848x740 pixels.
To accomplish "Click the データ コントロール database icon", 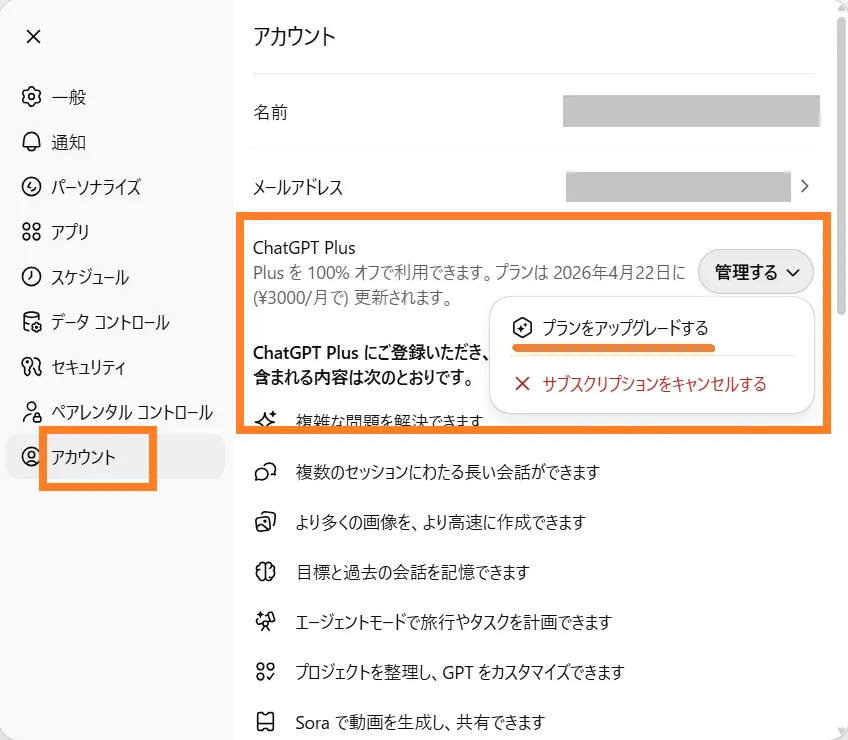I will pyautogui.click(x=32, y=322).
